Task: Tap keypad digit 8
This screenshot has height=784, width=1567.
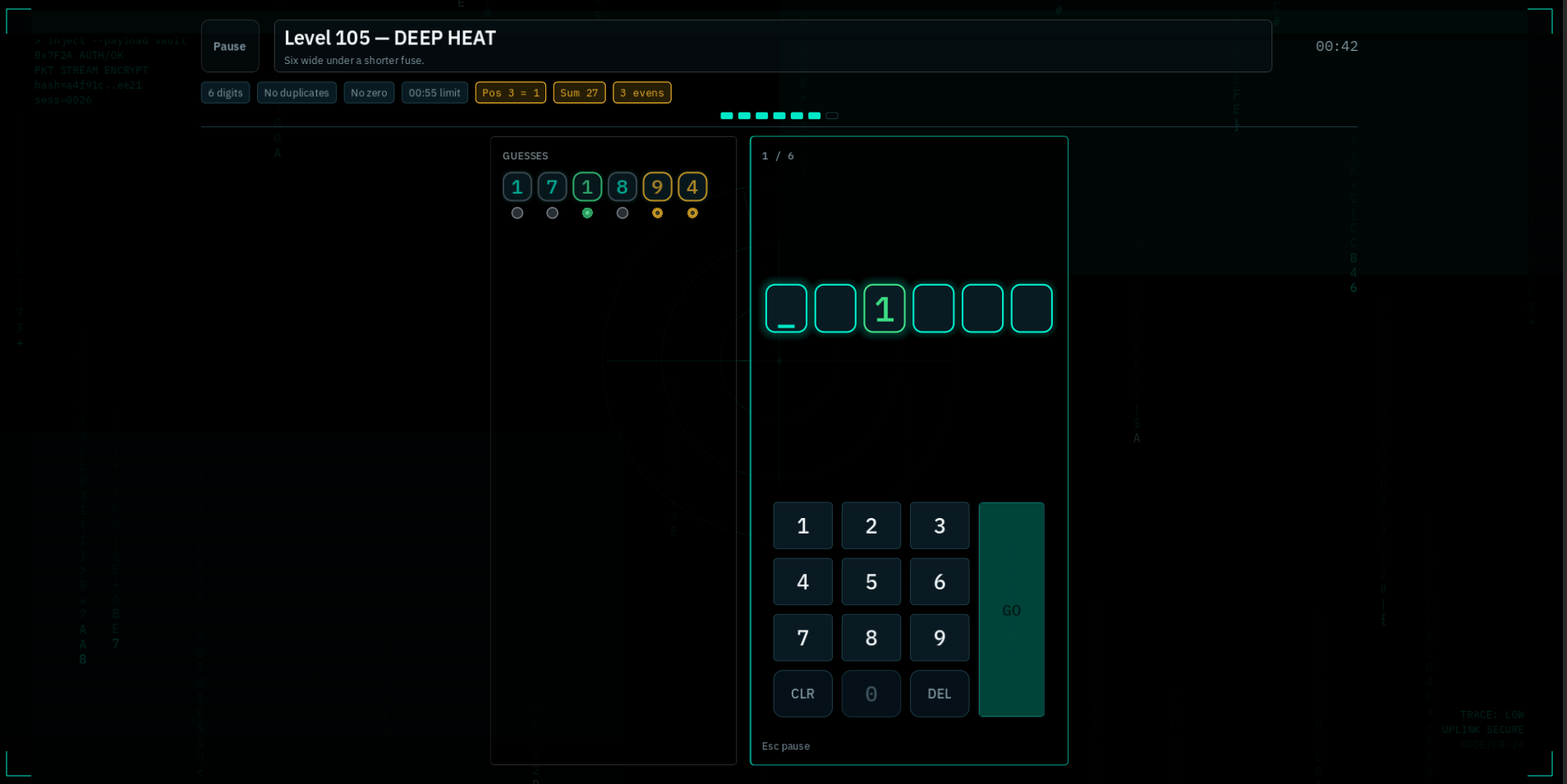Action: (x=871, y=638)
